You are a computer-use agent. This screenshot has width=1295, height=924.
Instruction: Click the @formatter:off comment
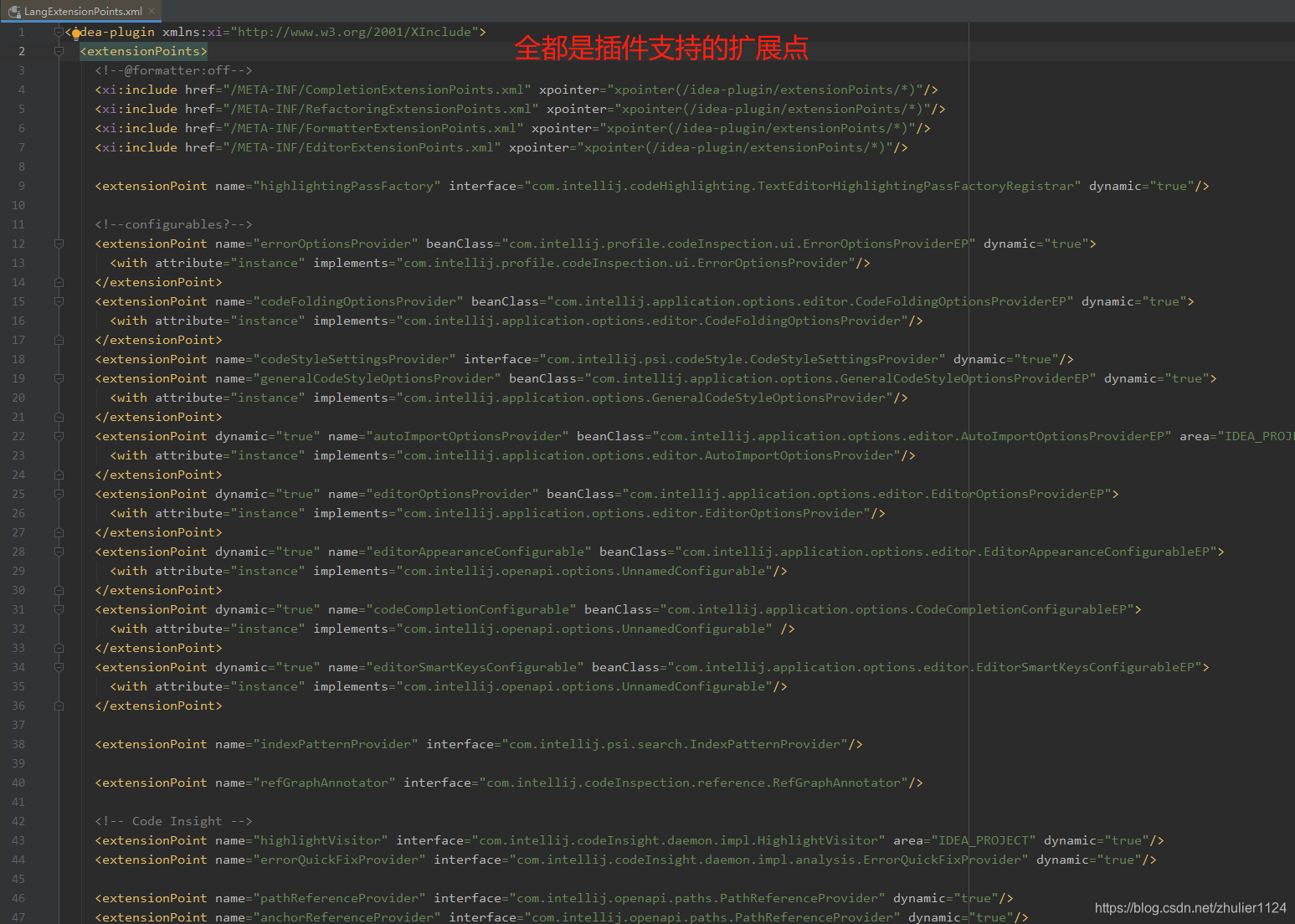[x=173, y=70]
